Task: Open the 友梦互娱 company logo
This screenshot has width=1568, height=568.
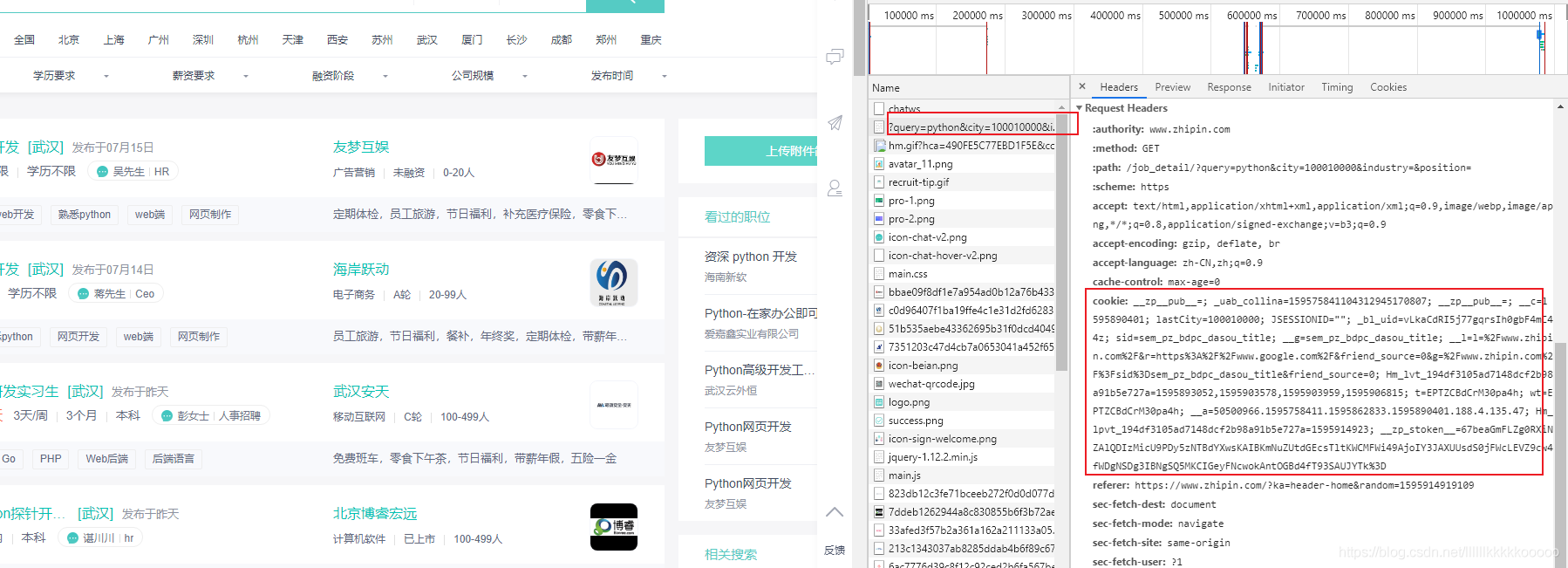Action: [x=614, y=160]
